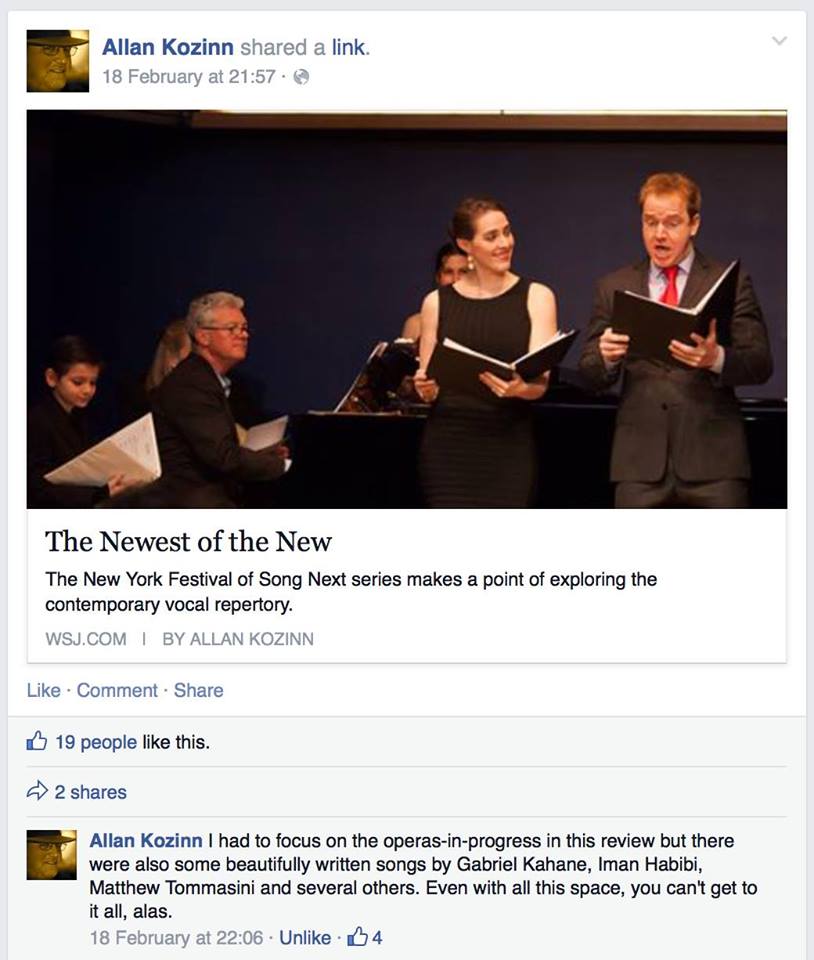Click the public globe privacy icon
This screenshot has height=960, width=814.
pyautogui.click(x=301, y=77)
